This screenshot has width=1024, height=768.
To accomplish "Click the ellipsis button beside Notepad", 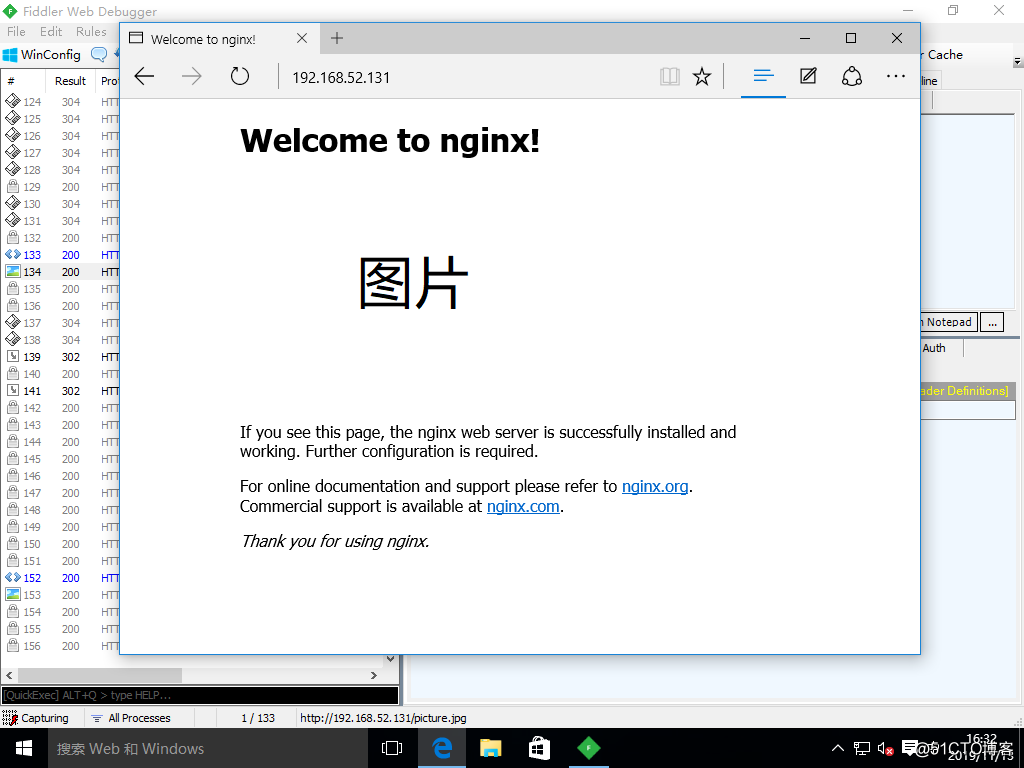I will 992,322.
